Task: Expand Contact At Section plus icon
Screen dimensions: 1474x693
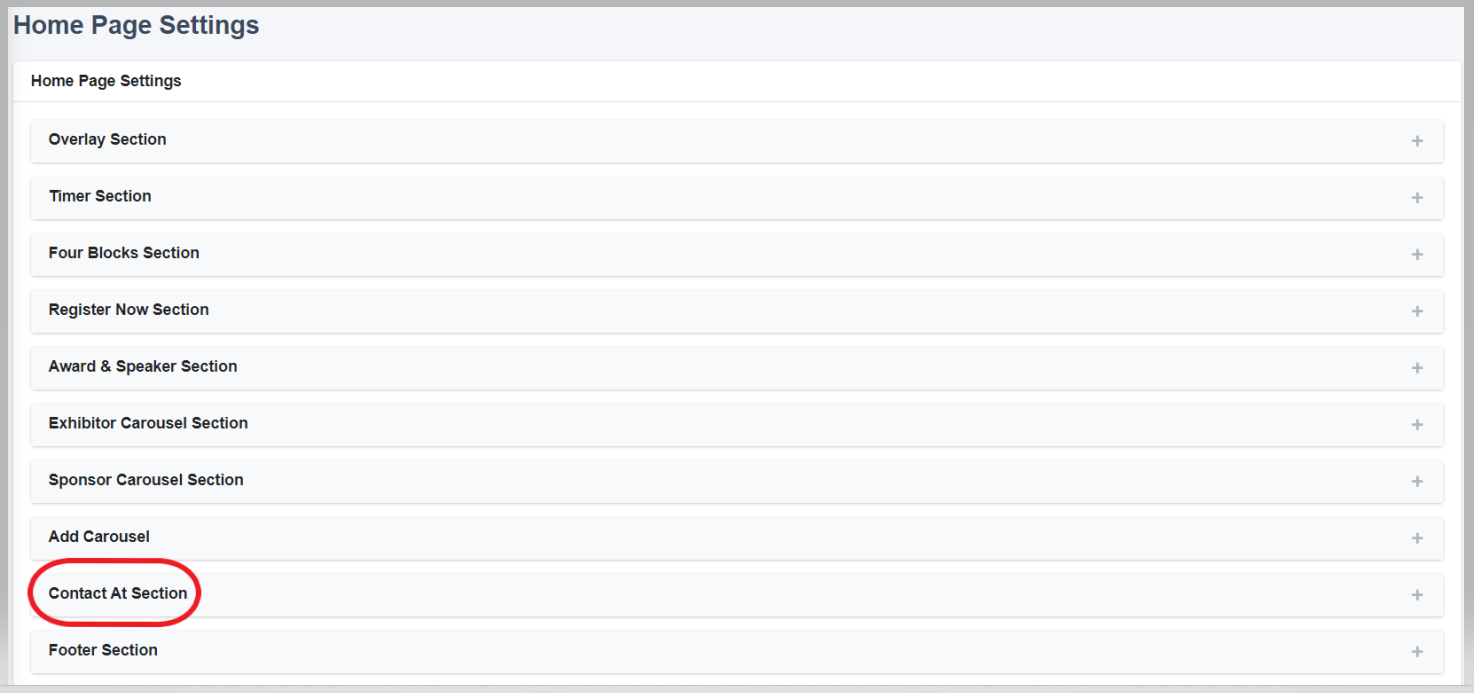Action: click(x=1417, y=595)
